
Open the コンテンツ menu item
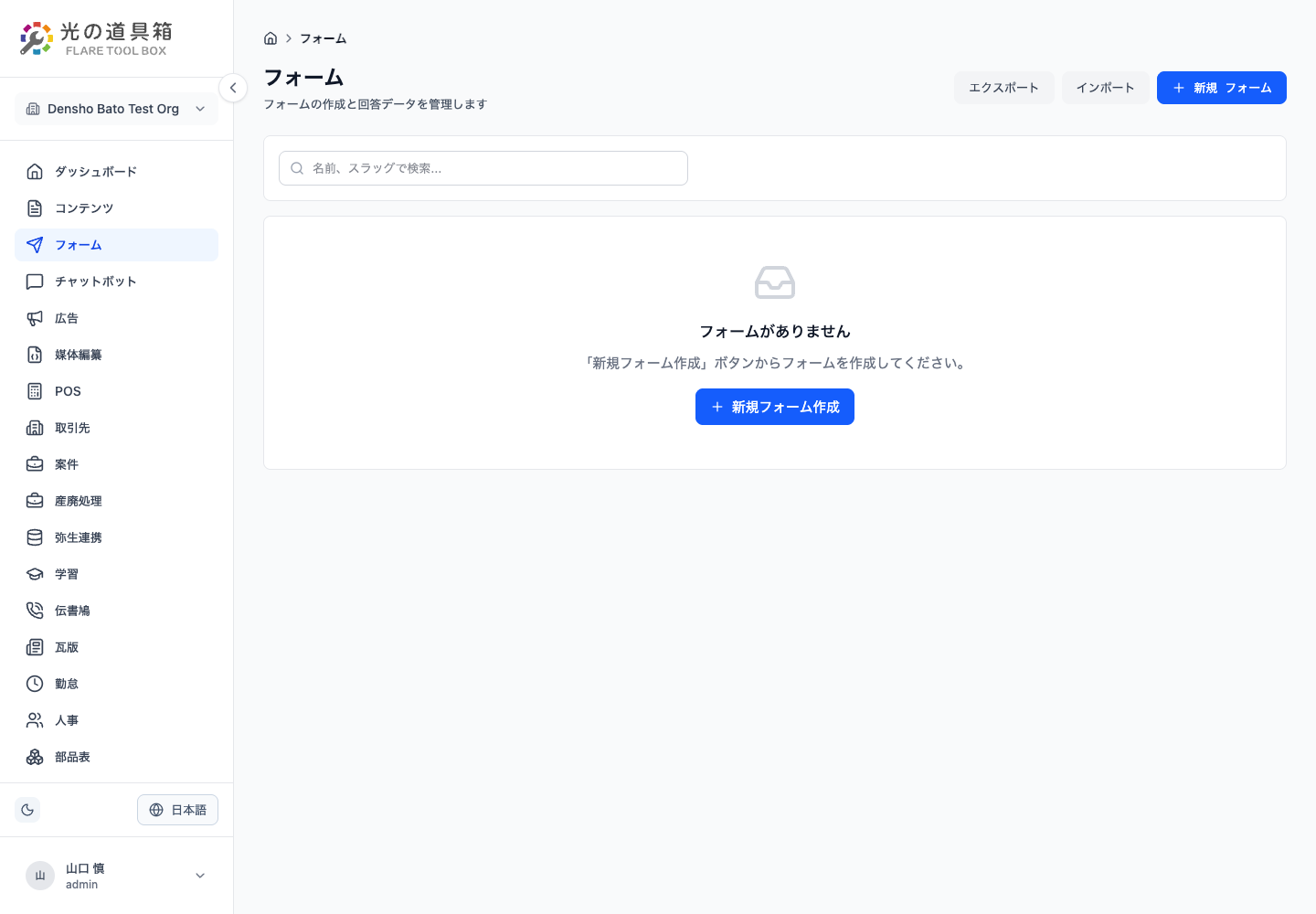117,208
